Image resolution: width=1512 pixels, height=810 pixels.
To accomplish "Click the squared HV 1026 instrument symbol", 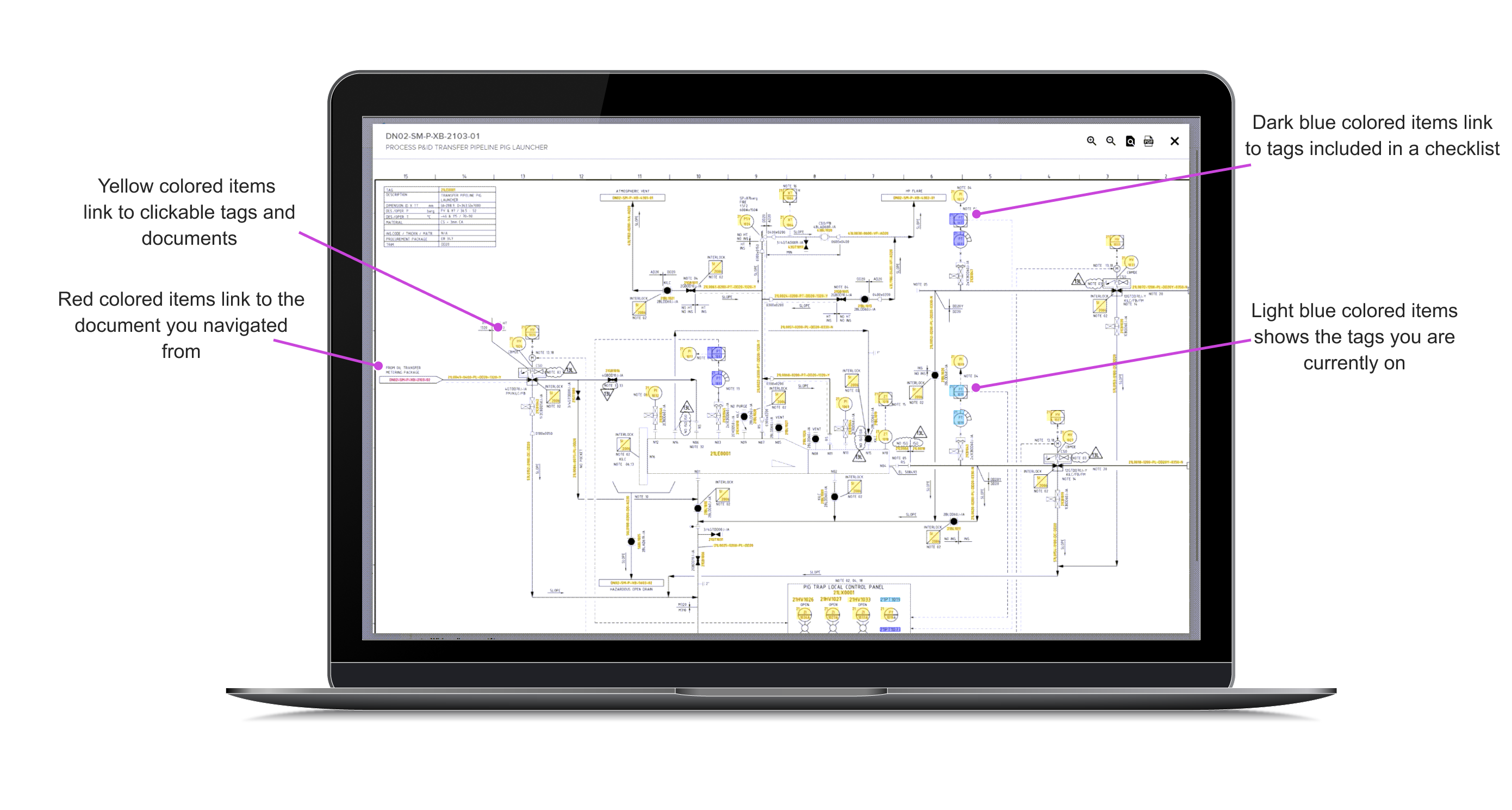I will (532, 332).
